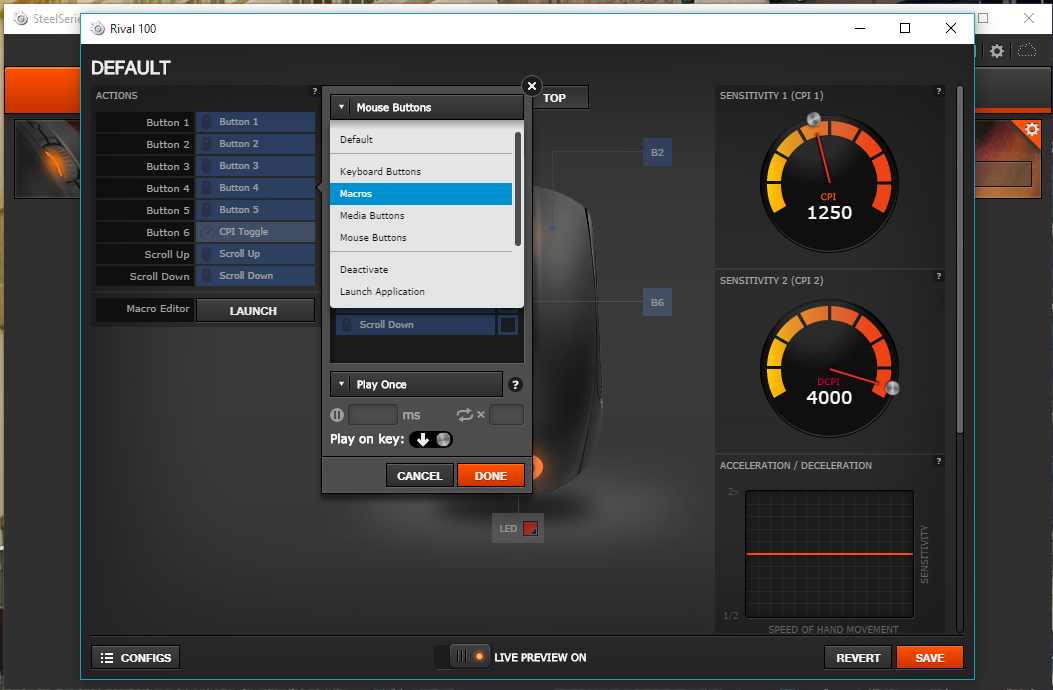Click the help icon beside Play Once
1053x690 pixels.
tap(515, 385)
